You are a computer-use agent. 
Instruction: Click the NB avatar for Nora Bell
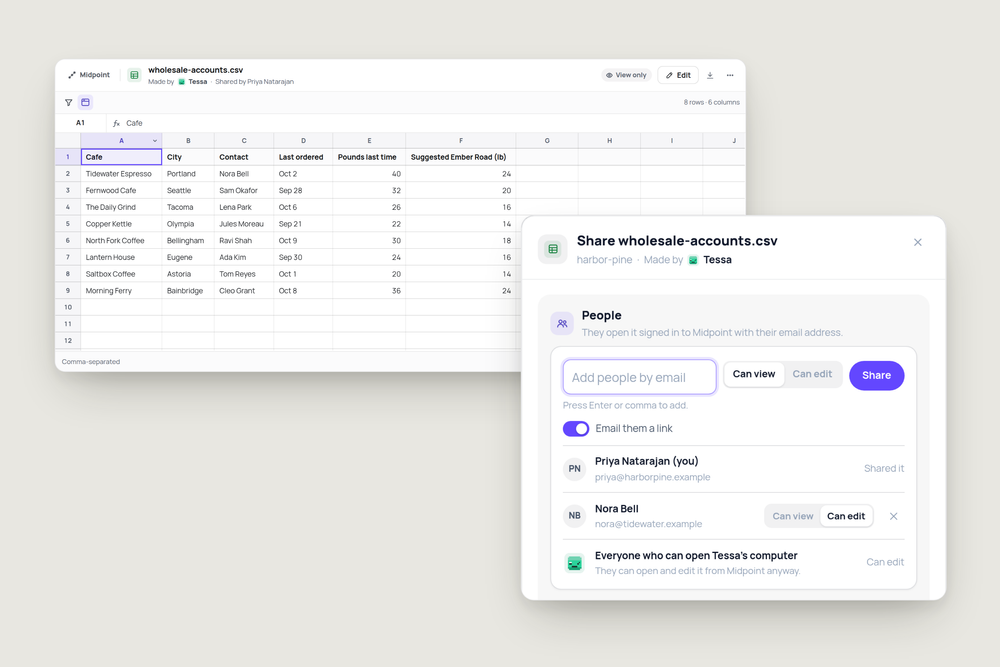pyautogui.click(x=575, y=516)
